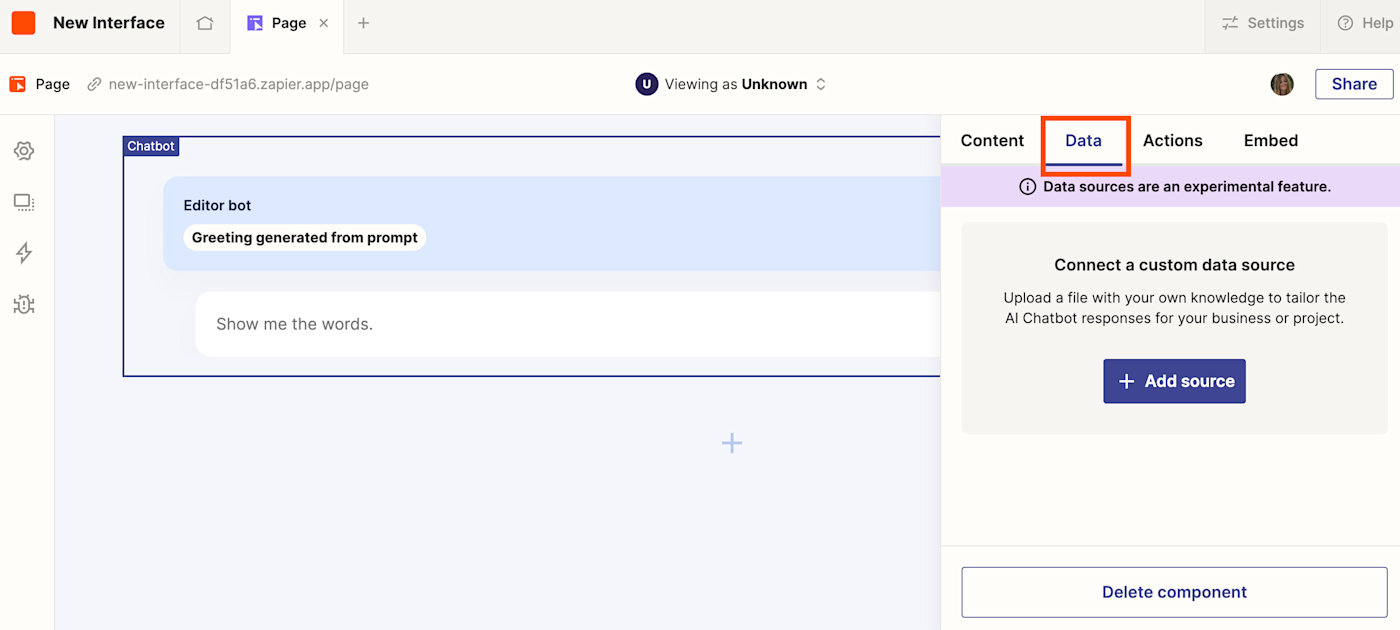Select the pages icon in the left sidebar

(25, 202)
